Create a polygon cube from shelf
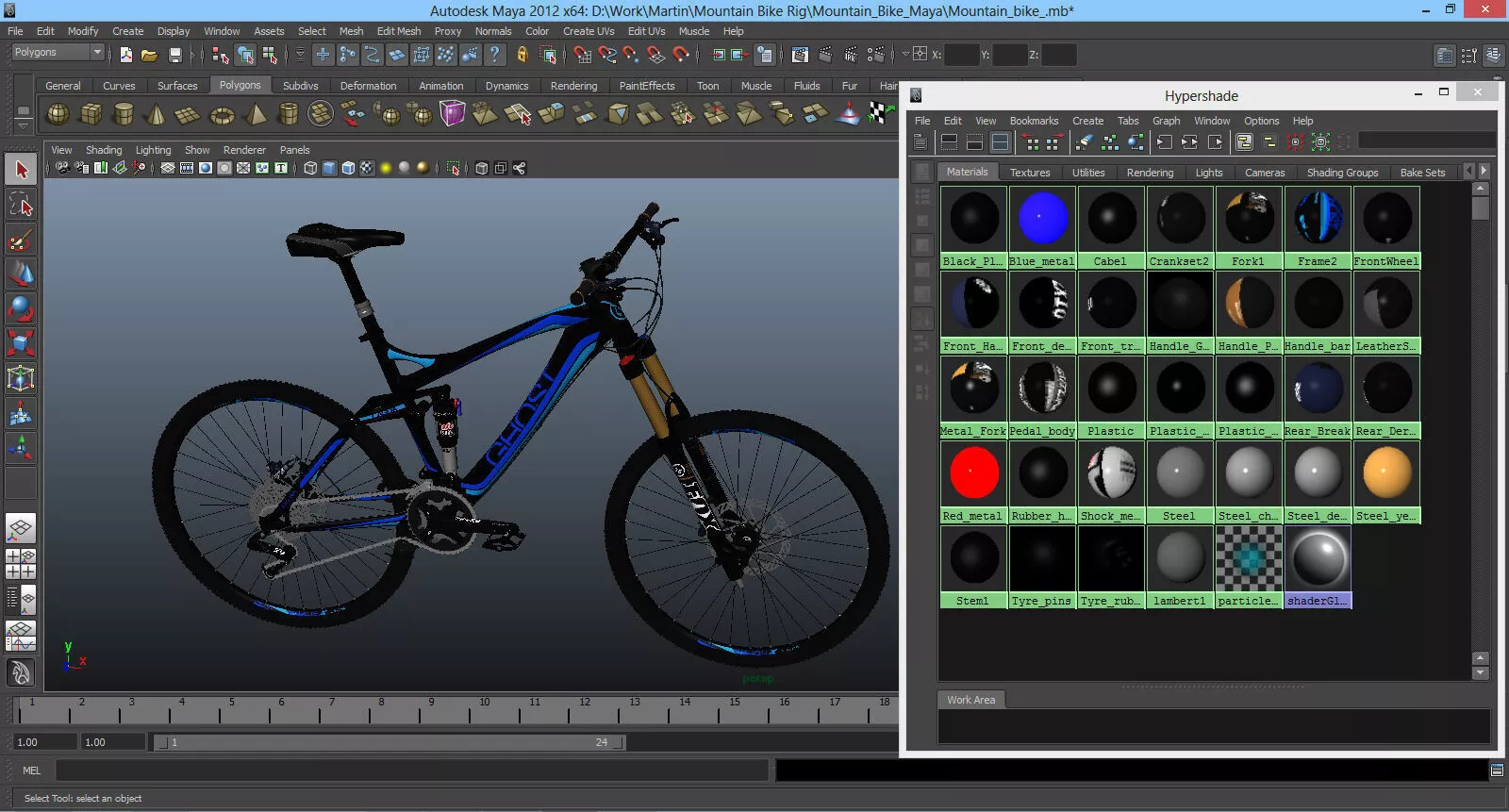Image resolution: width=1509 pixels, height=812 pixels. 91,114
